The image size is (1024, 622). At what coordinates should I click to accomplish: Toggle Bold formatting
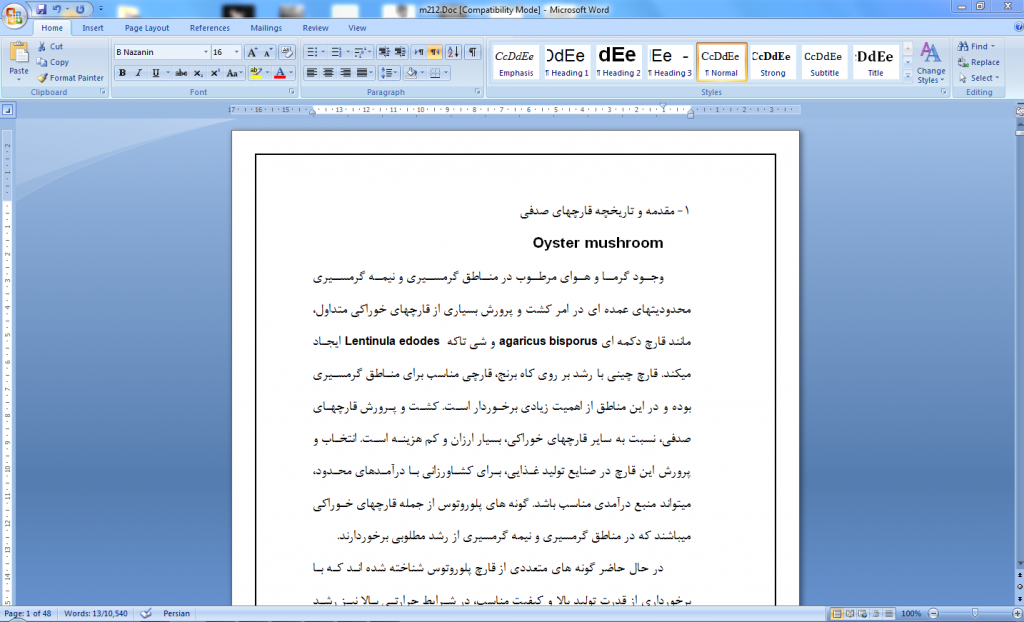coord(122,73)
